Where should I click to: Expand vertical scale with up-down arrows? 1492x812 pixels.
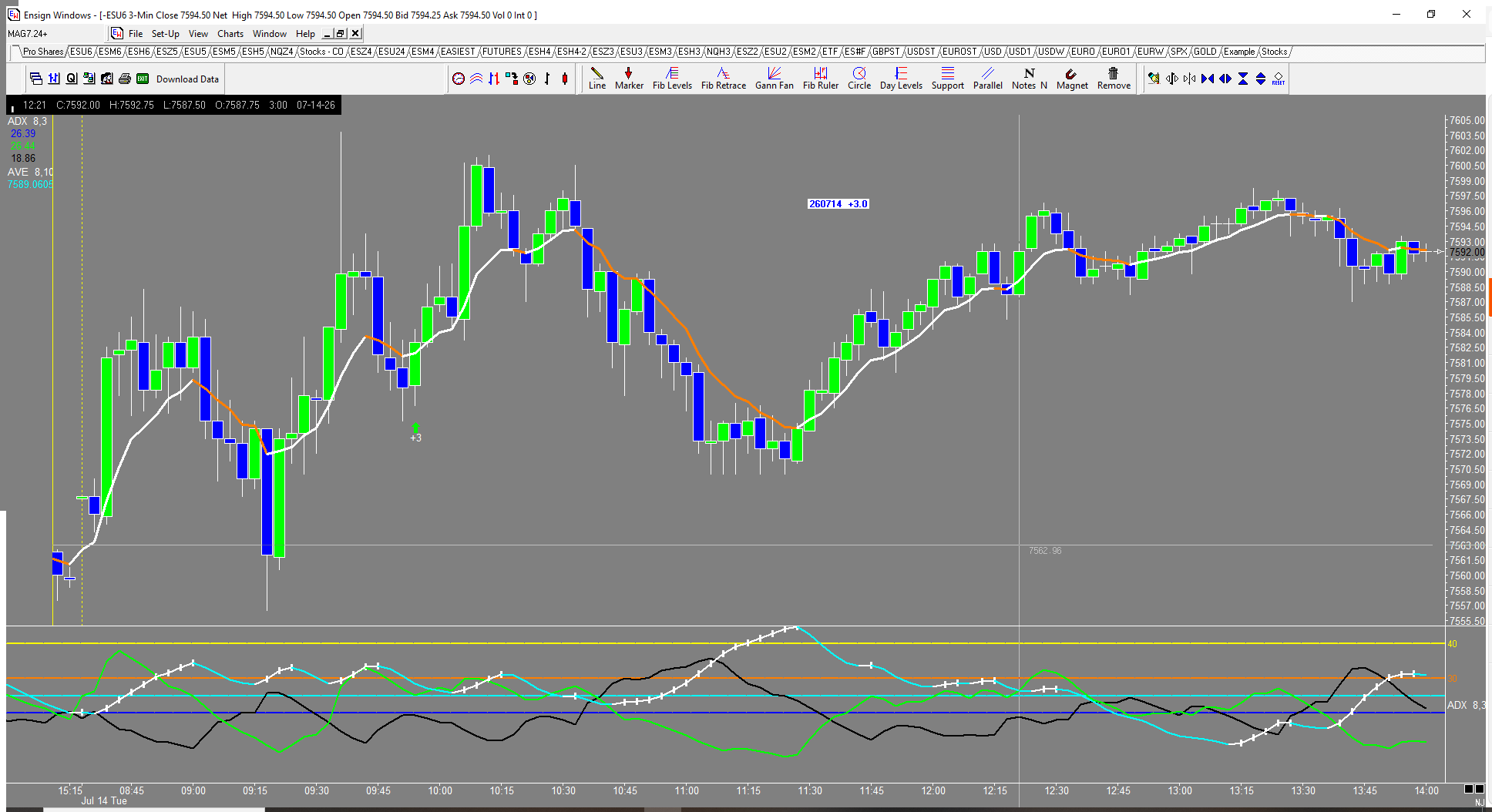click(x=1261, y=79)
